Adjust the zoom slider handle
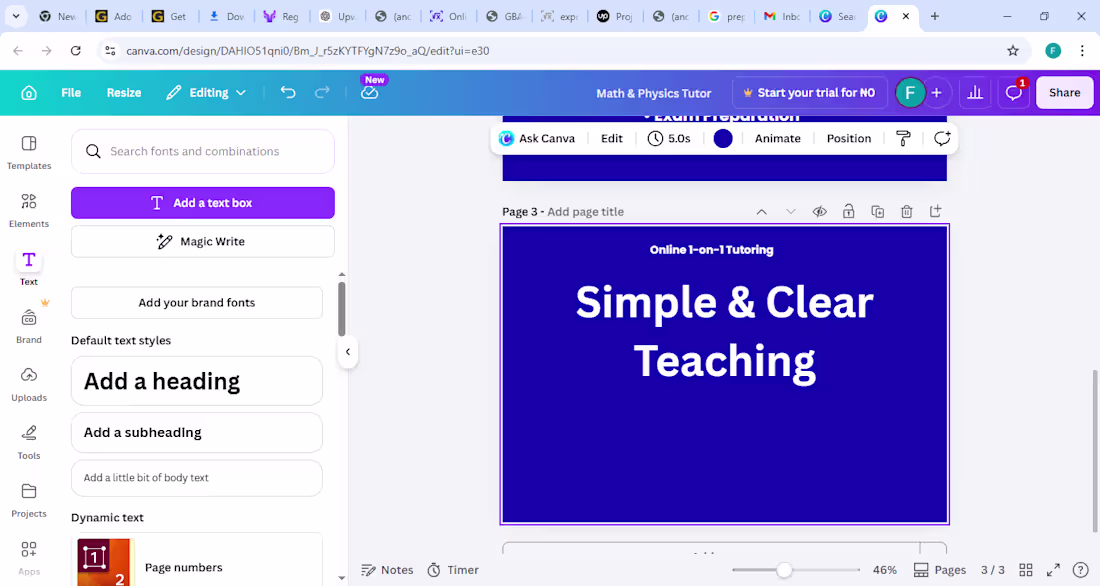 click(x=784, y=570)
